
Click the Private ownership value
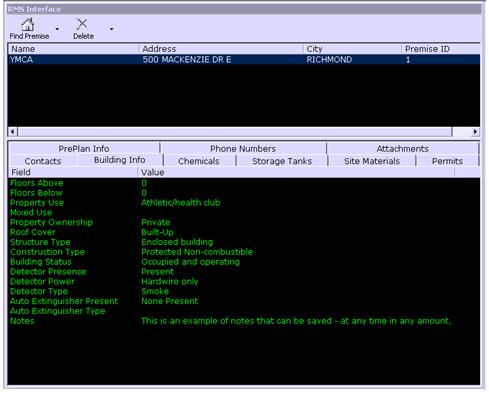[x=156, y=222]
